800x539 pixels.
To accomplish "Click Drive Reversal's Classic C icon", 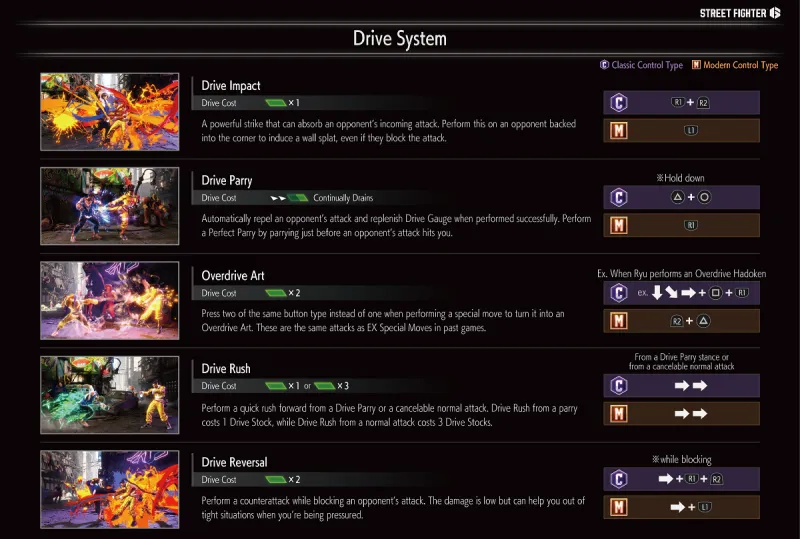I will tap(619, 480).
